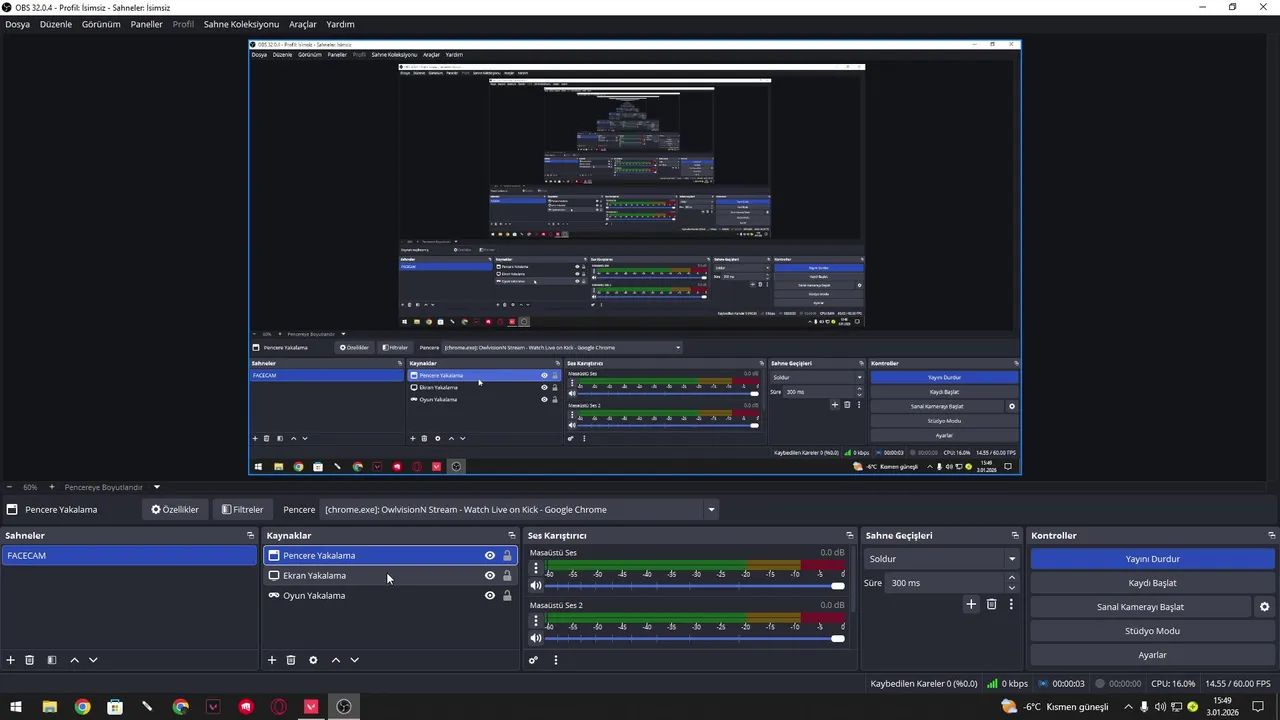The width and height of the screenshot is (1280, 720).
Task: Open source properties gear in Kaynaklar toolbar
Action: tap(313, 660)
